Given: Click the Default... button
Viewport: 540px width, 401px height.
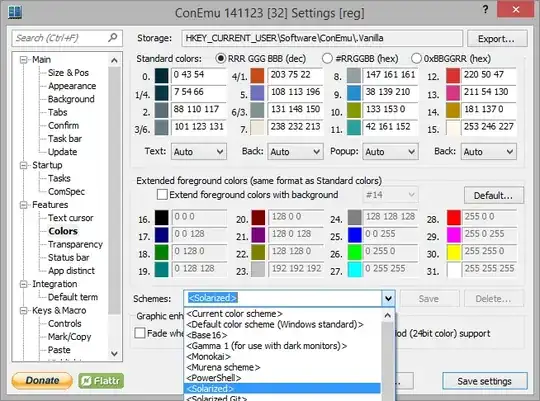Looking at the screenshot, I should 494,195.
